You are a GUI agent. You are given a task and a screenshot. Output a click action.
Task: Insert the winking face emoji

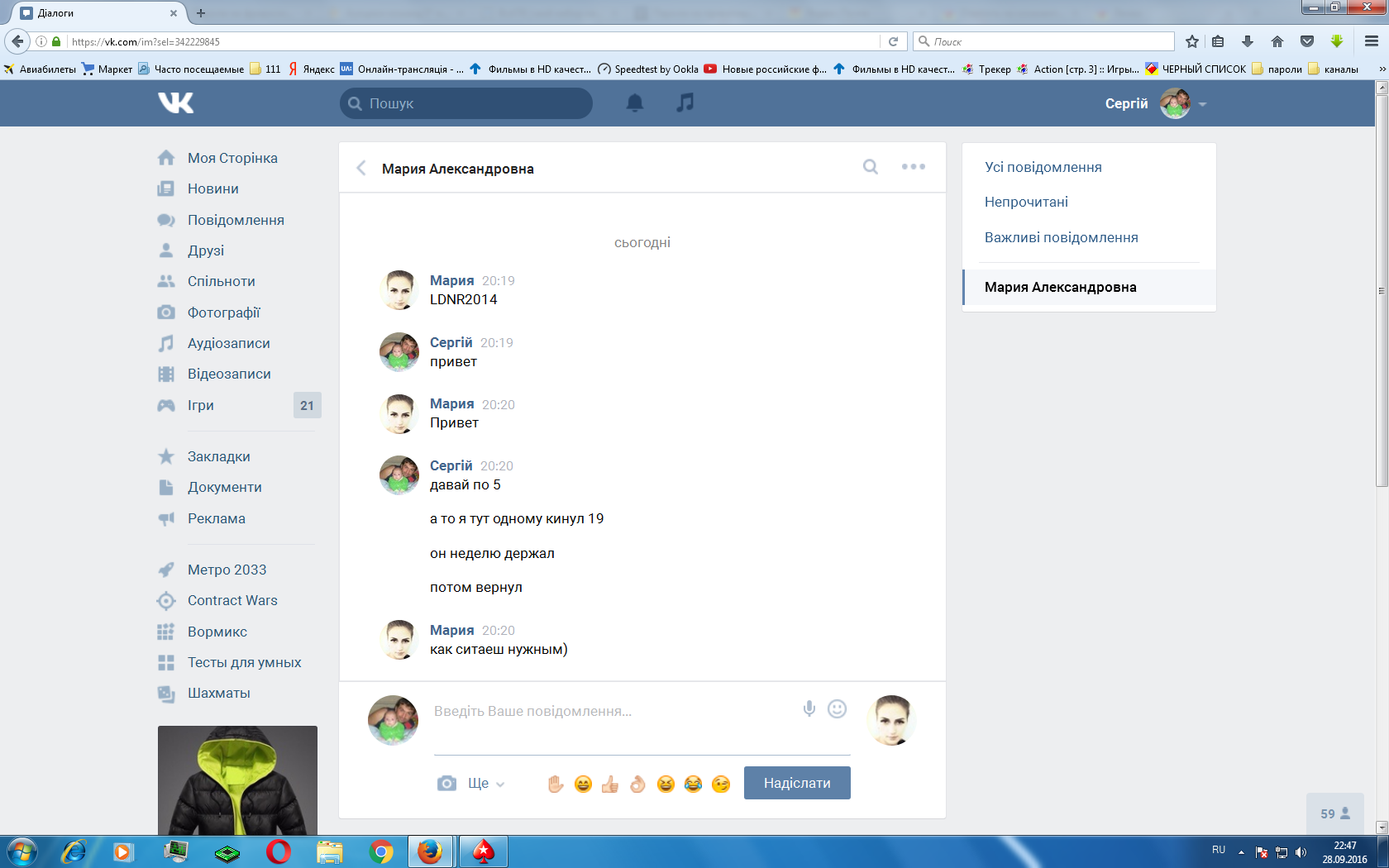(721, 784)
